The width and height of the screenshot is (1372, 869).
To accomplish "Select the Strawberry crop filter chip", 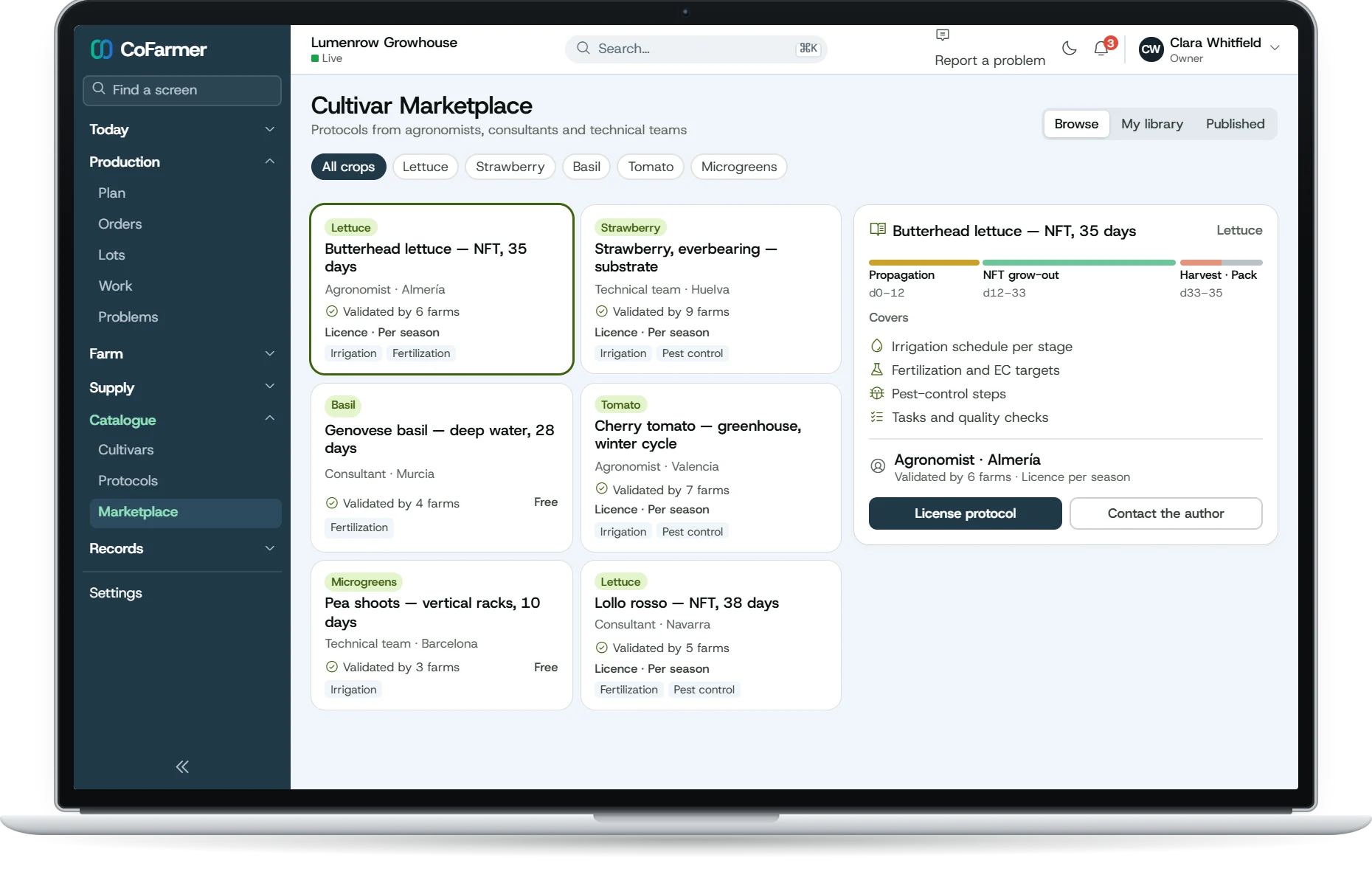I will [x=510, y=167].
